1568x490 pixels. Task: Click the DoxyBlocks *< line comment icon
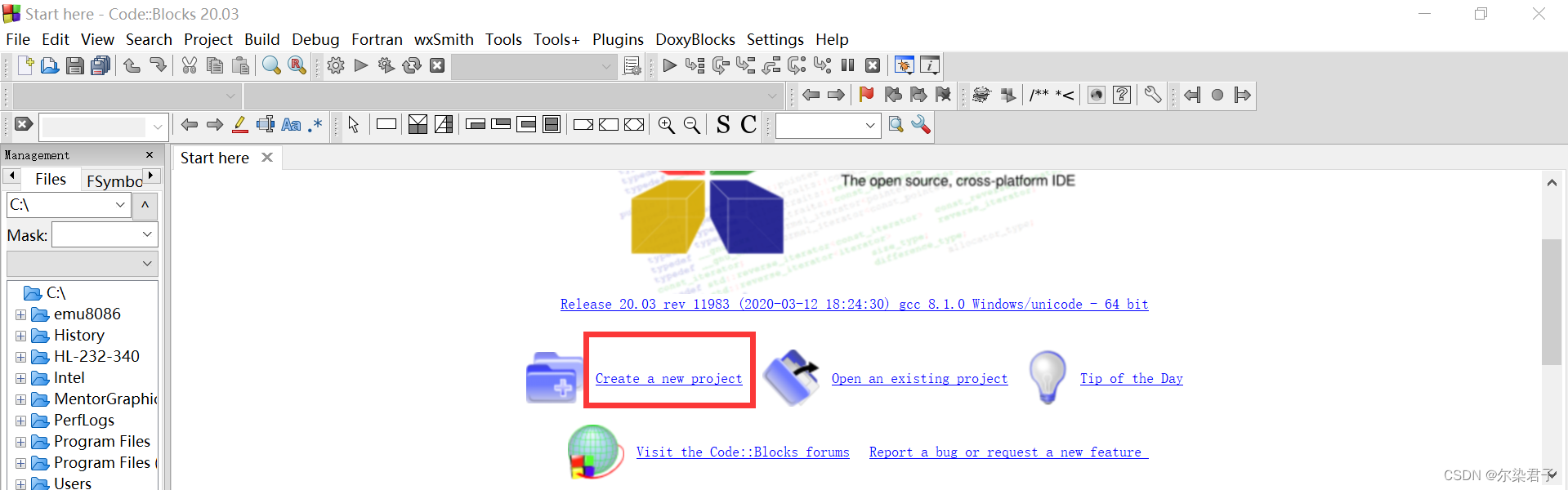[1065, 95]
